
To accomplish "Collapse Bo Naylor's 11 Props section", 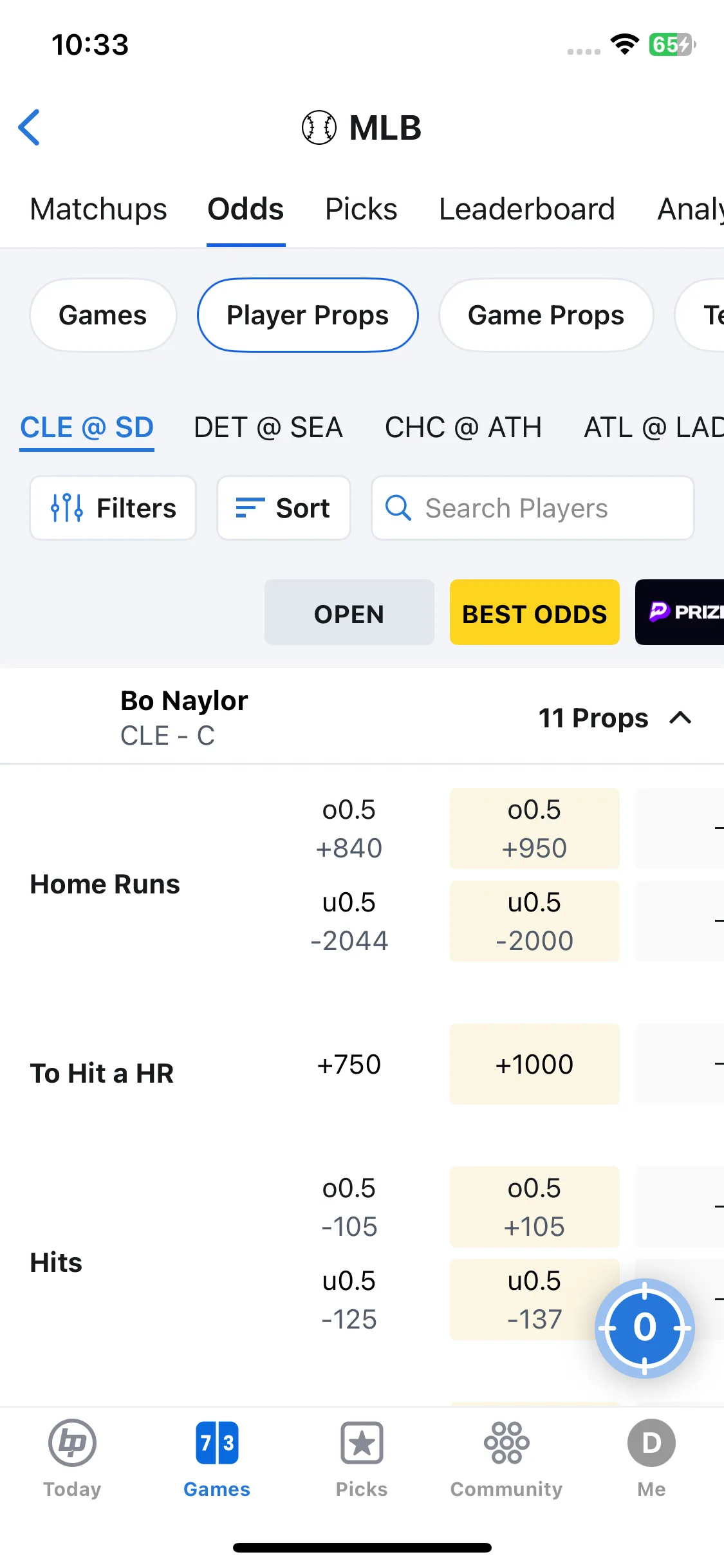I will coord(680,718).
